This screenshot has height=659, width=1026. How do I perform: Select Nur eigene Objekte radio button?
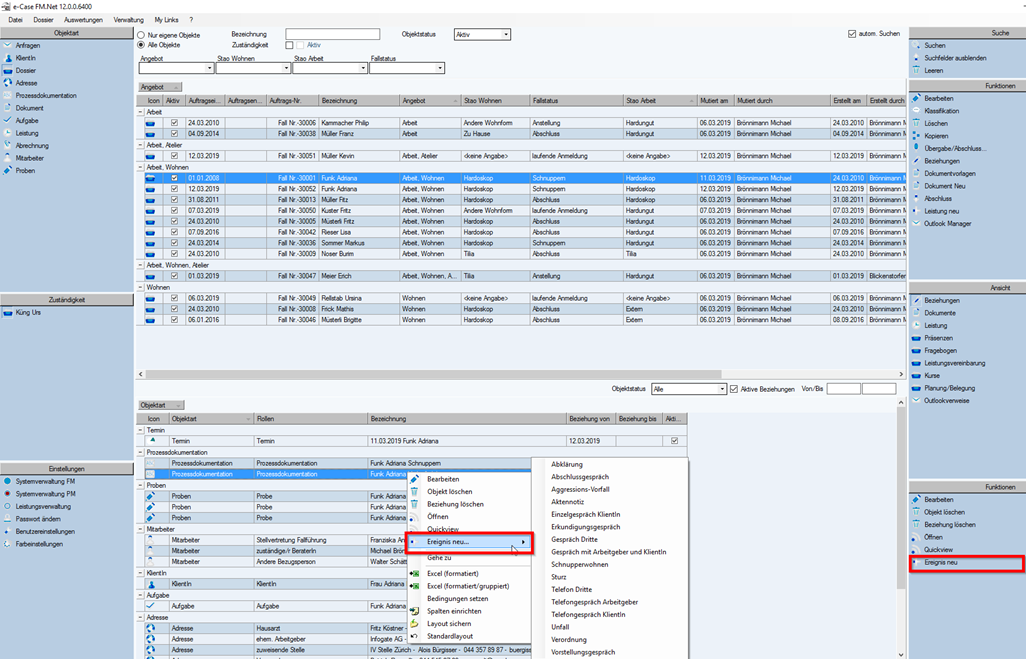[141, 35]
